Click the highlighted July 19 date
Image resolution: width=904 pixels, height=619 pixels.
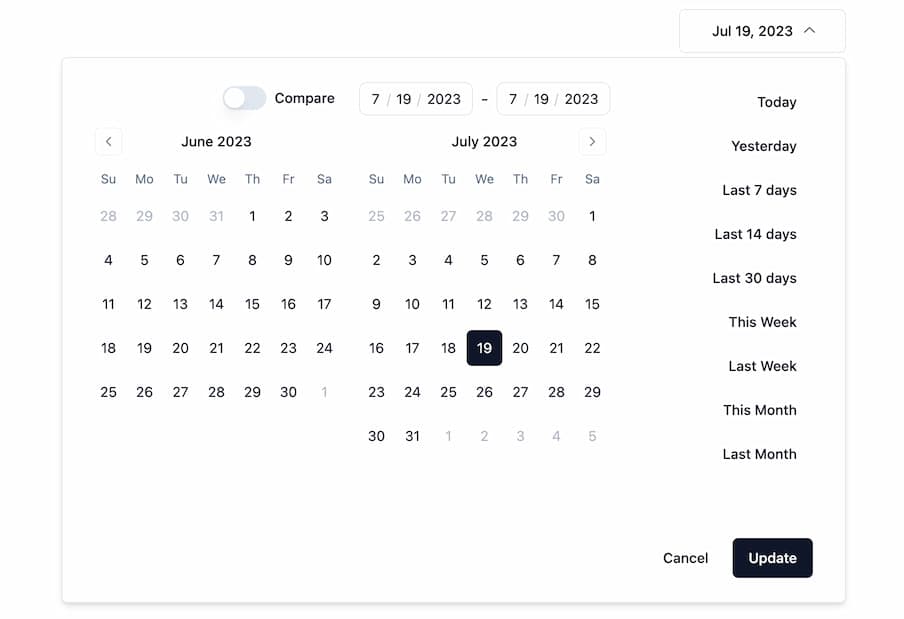tap(484, 348)
